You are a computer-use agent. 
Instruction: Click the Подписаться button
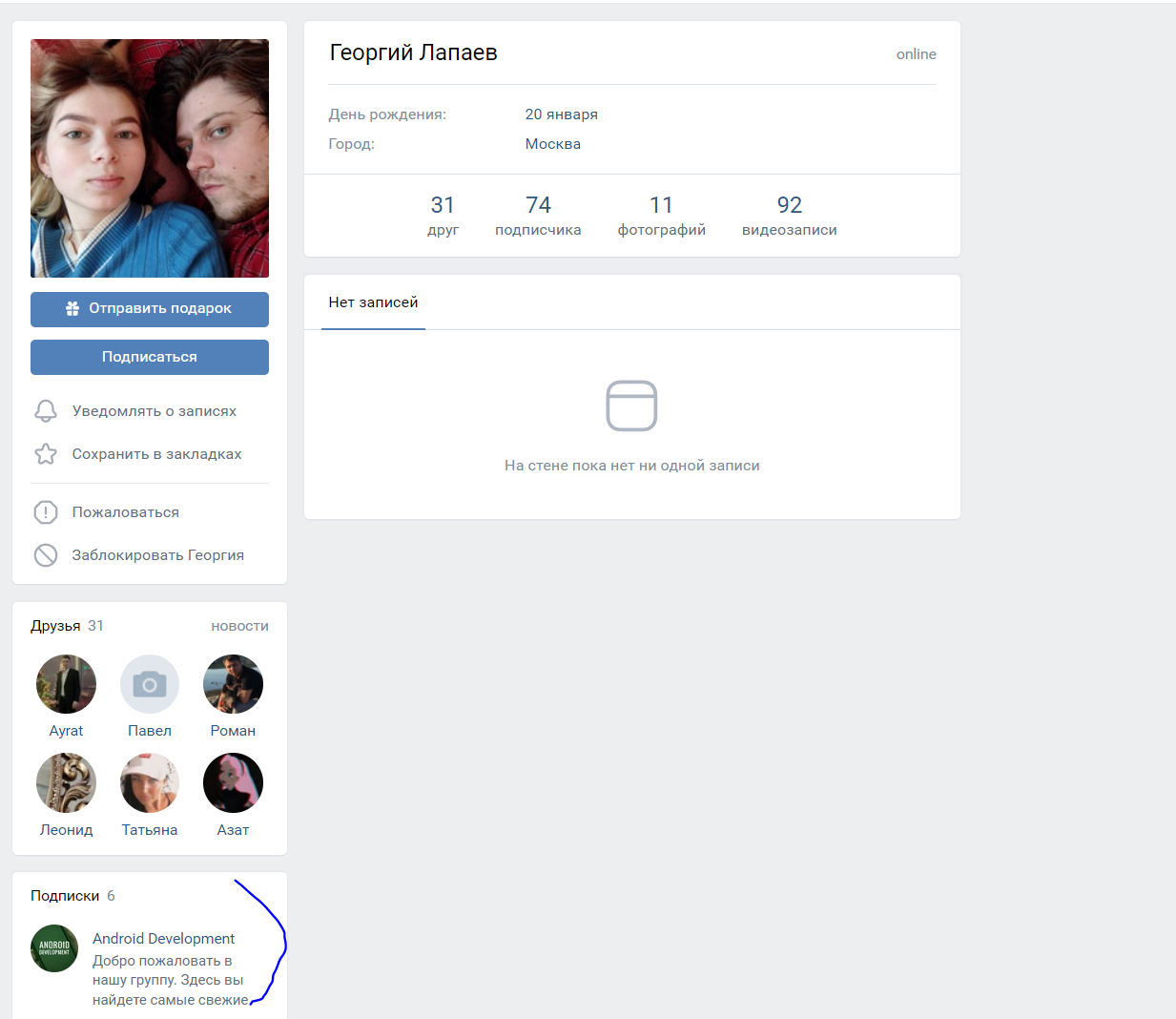tap(150, 357)
